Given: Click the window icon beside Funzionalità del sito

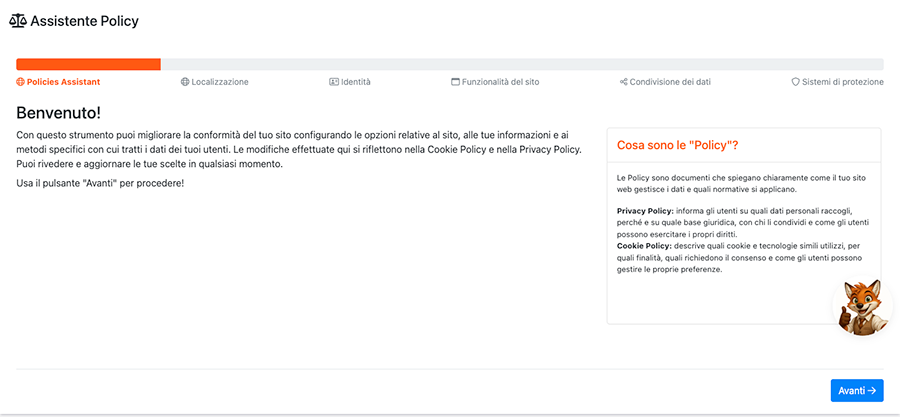Looking at the screenshot, I should (x=456, y=82).
